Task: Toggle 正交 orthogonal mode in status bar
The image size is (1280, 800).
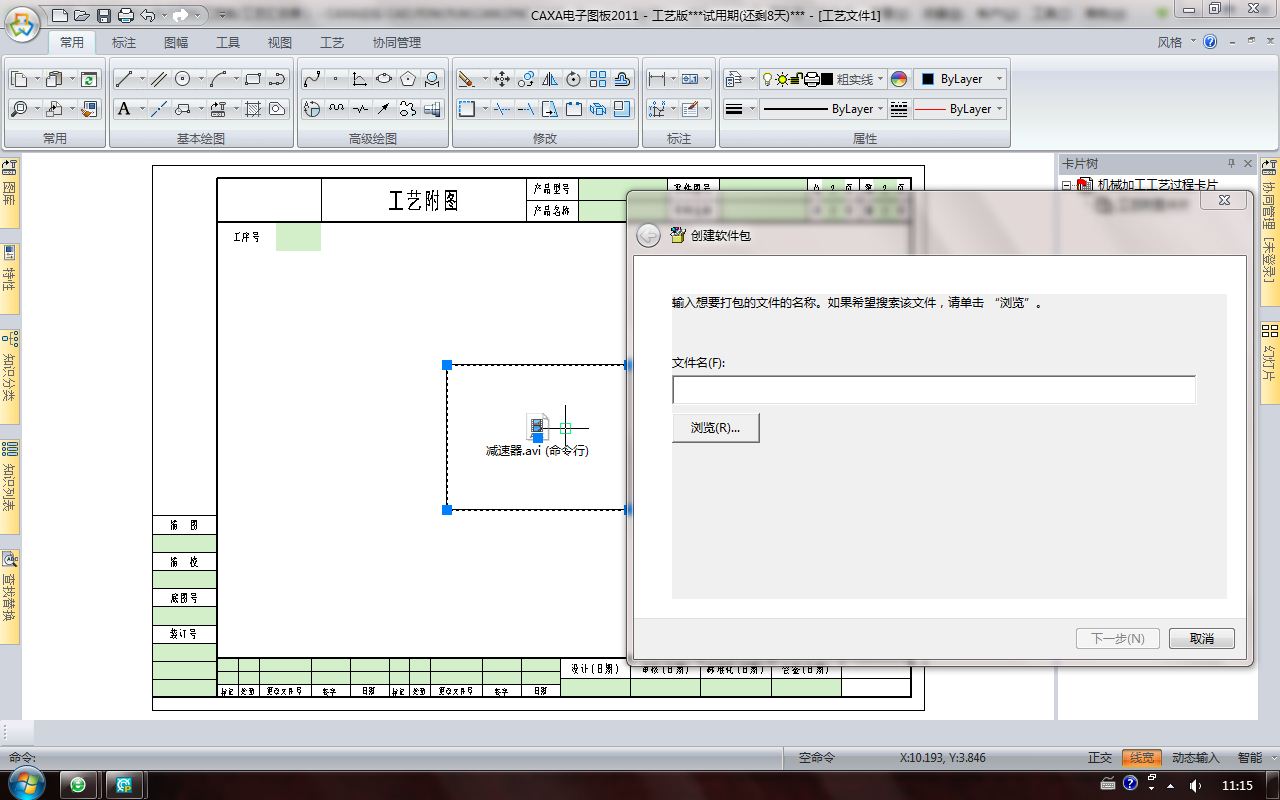Action: click(x=1100, y=758)
